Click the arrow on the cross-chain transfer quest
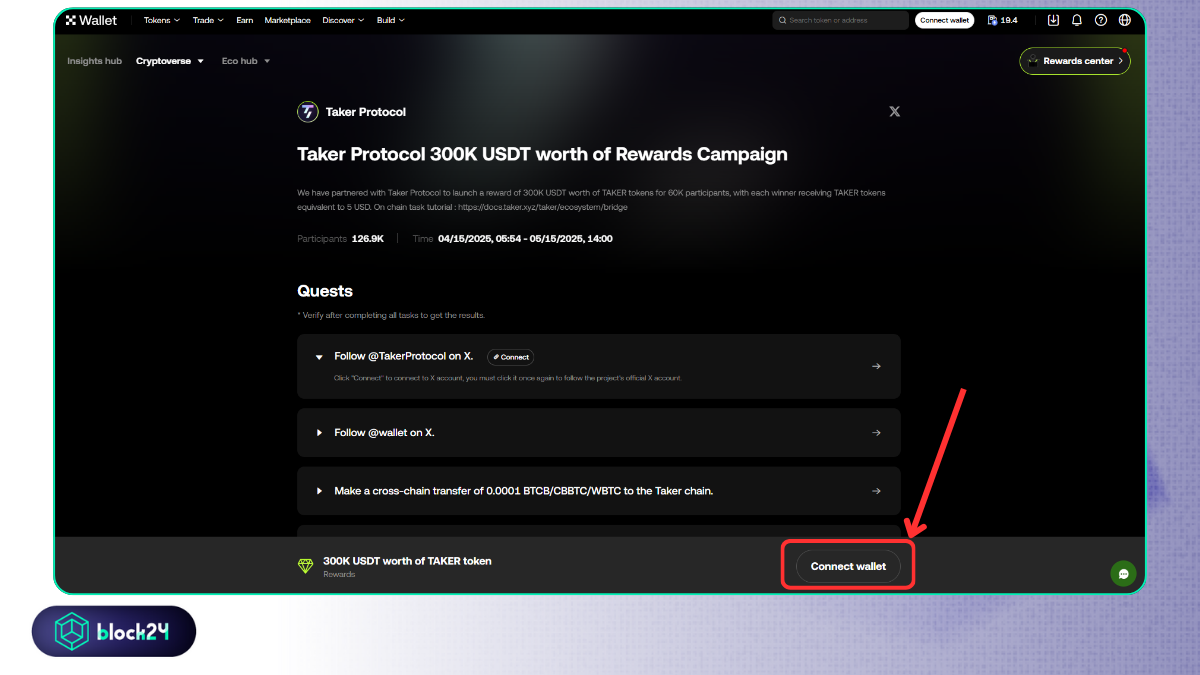1200x675 pixels. click(x=876, y=491)
